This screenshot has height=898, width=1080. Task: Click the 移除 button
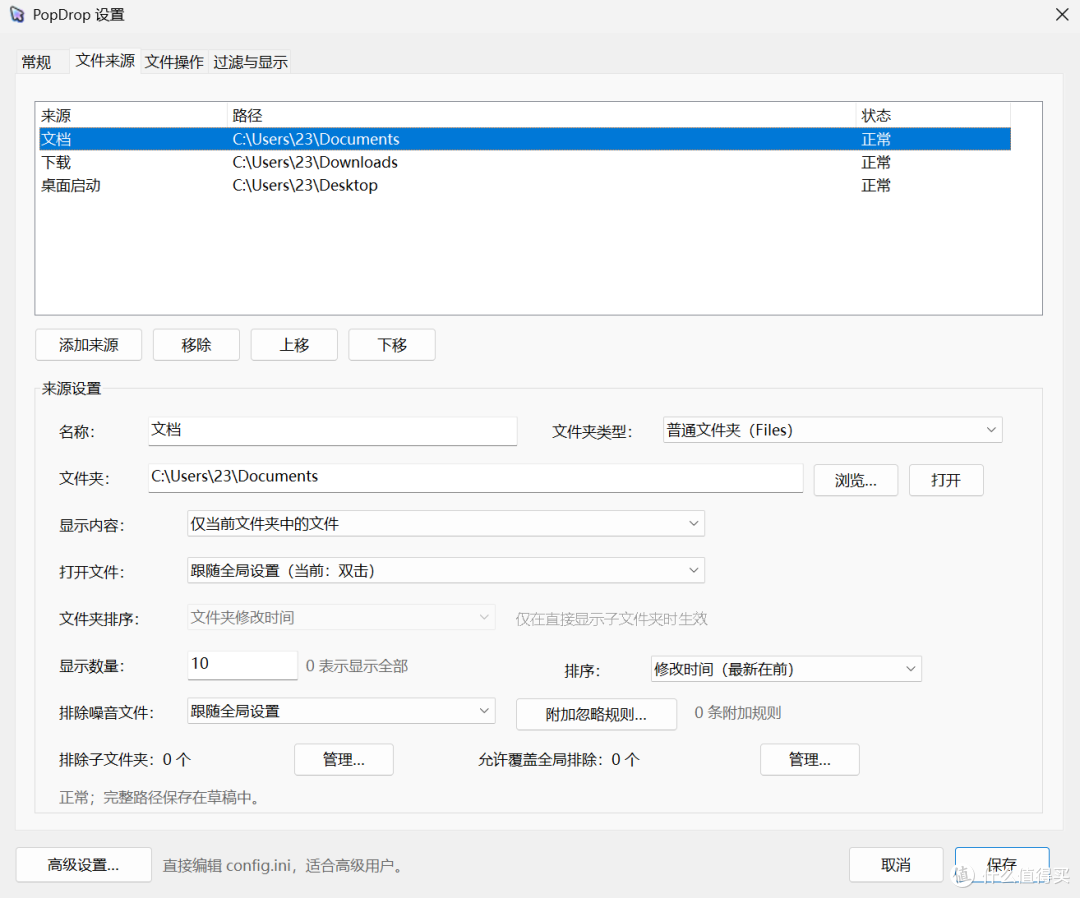(x=196, y=345)
